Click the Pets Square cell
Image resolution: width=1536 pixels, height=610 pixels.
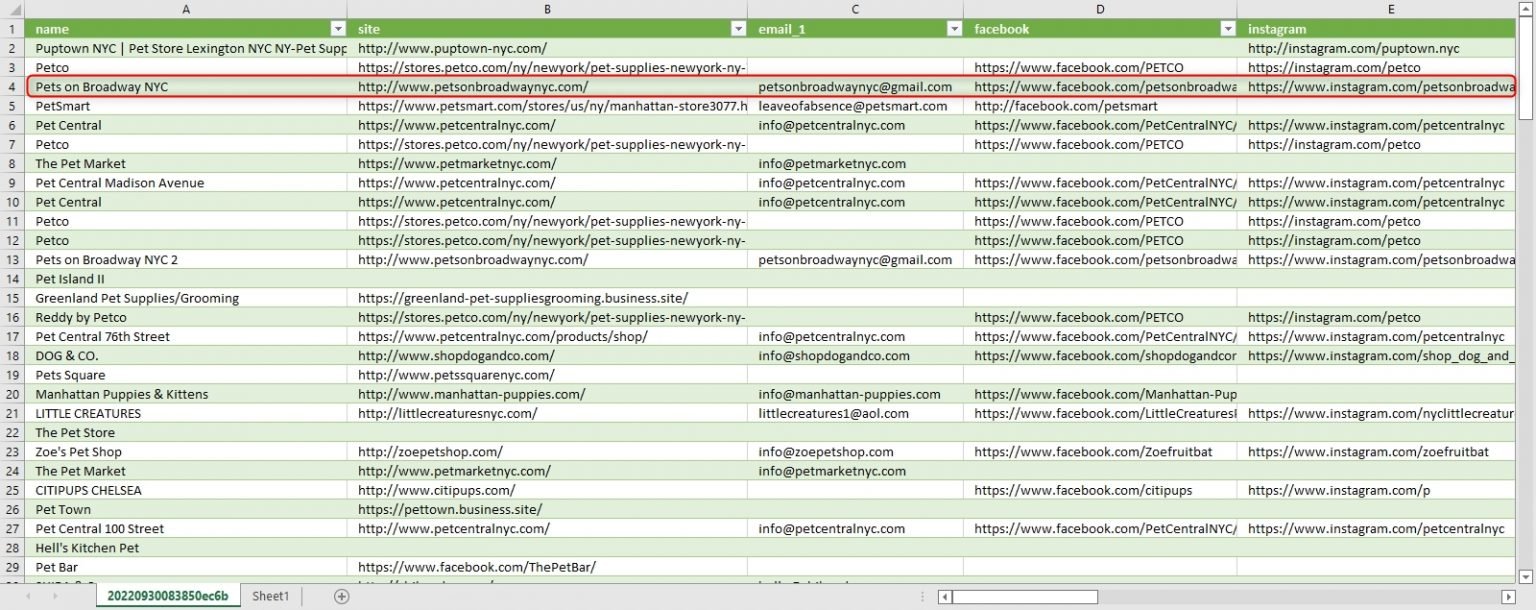(x=186, y=375)
